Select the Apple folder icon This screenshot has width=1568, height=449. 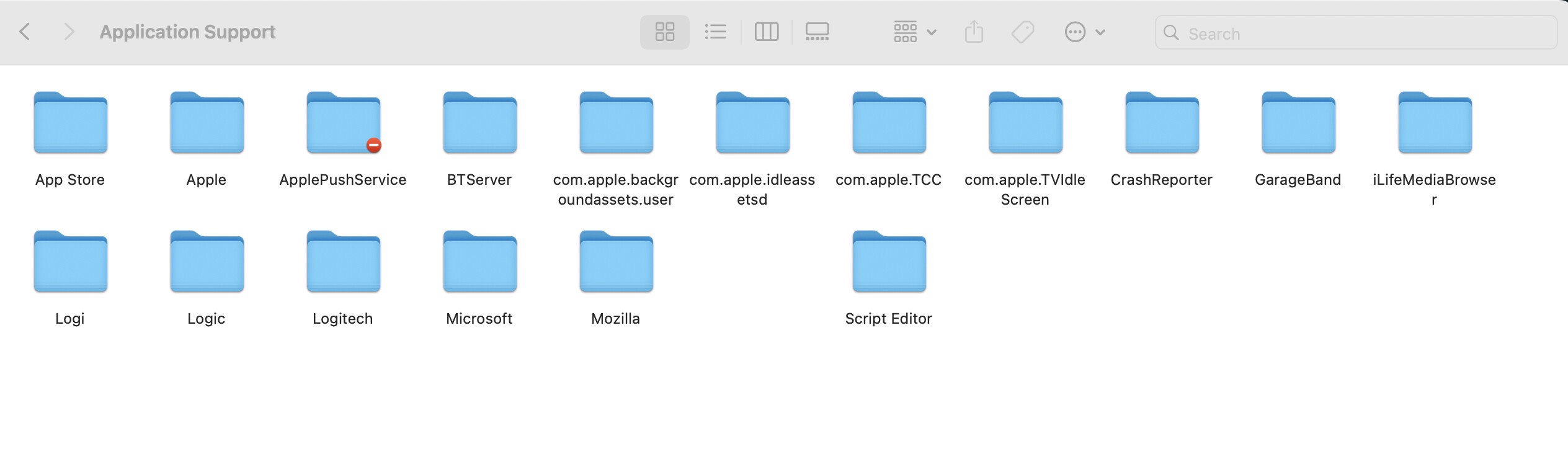point(207,123)
